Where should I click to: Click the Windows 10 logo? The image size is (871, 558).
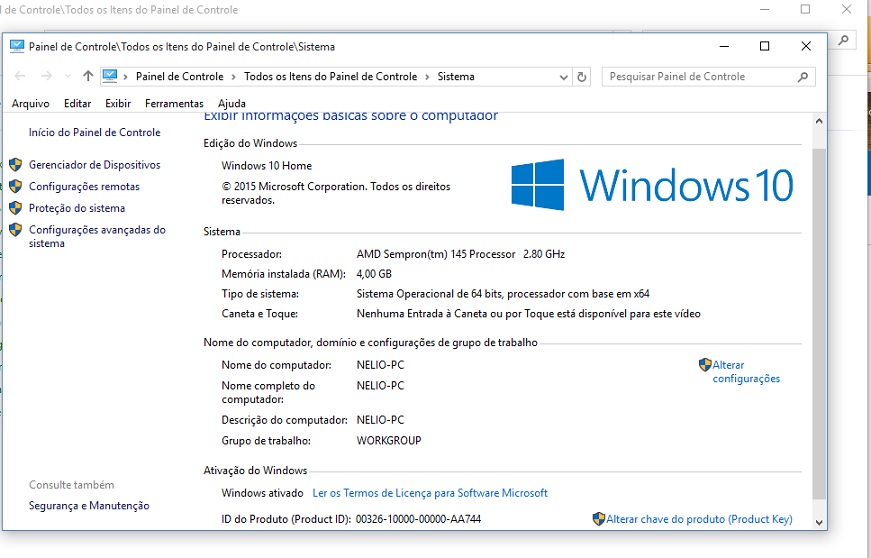tap(652, 185)
